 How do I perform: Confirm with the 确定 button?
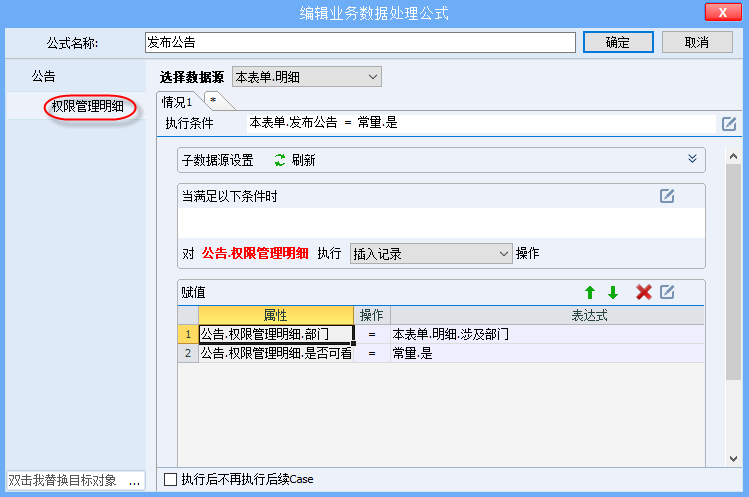click(618, 43)
